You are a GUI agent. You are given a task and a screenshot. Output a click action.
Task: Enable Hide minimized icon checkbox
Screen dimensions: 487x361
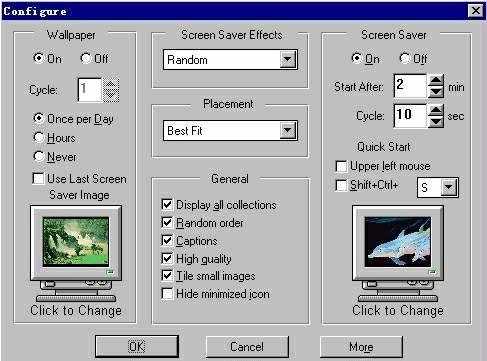click(167, 293)
